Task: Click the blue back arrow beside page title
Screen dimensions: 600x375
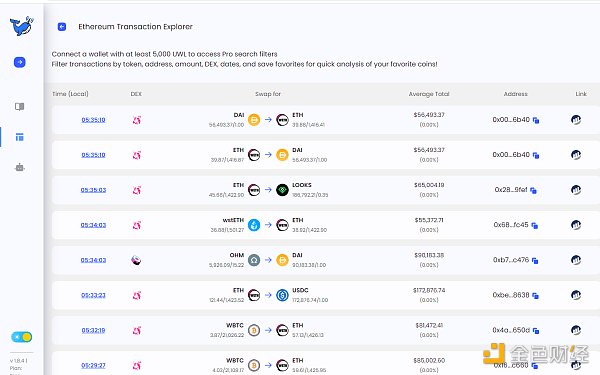Action: 62,27
